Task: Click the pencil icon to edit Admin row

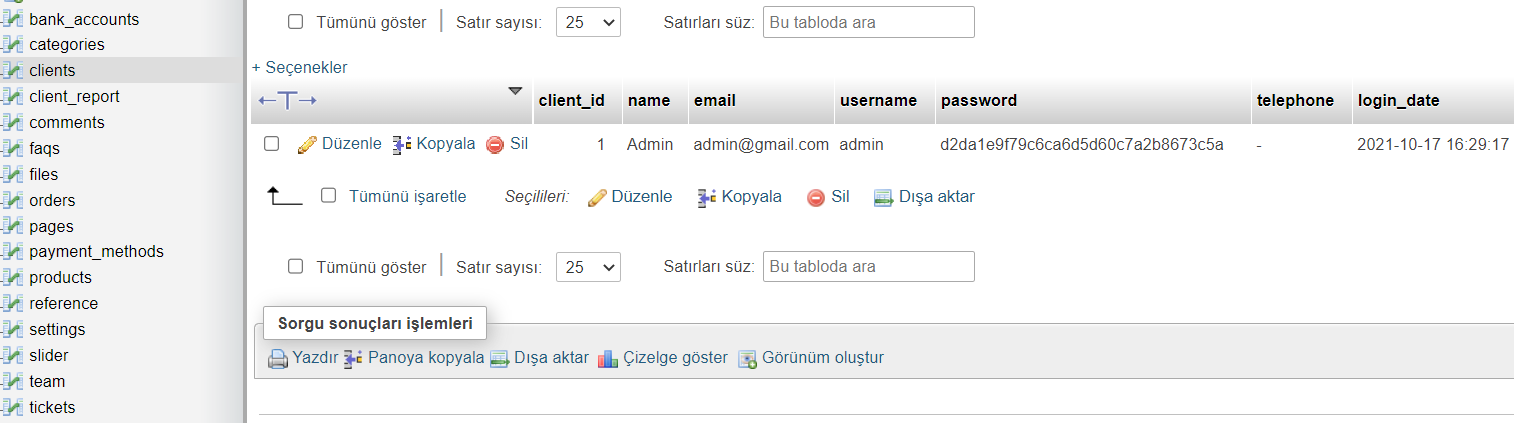Action: 308,144
